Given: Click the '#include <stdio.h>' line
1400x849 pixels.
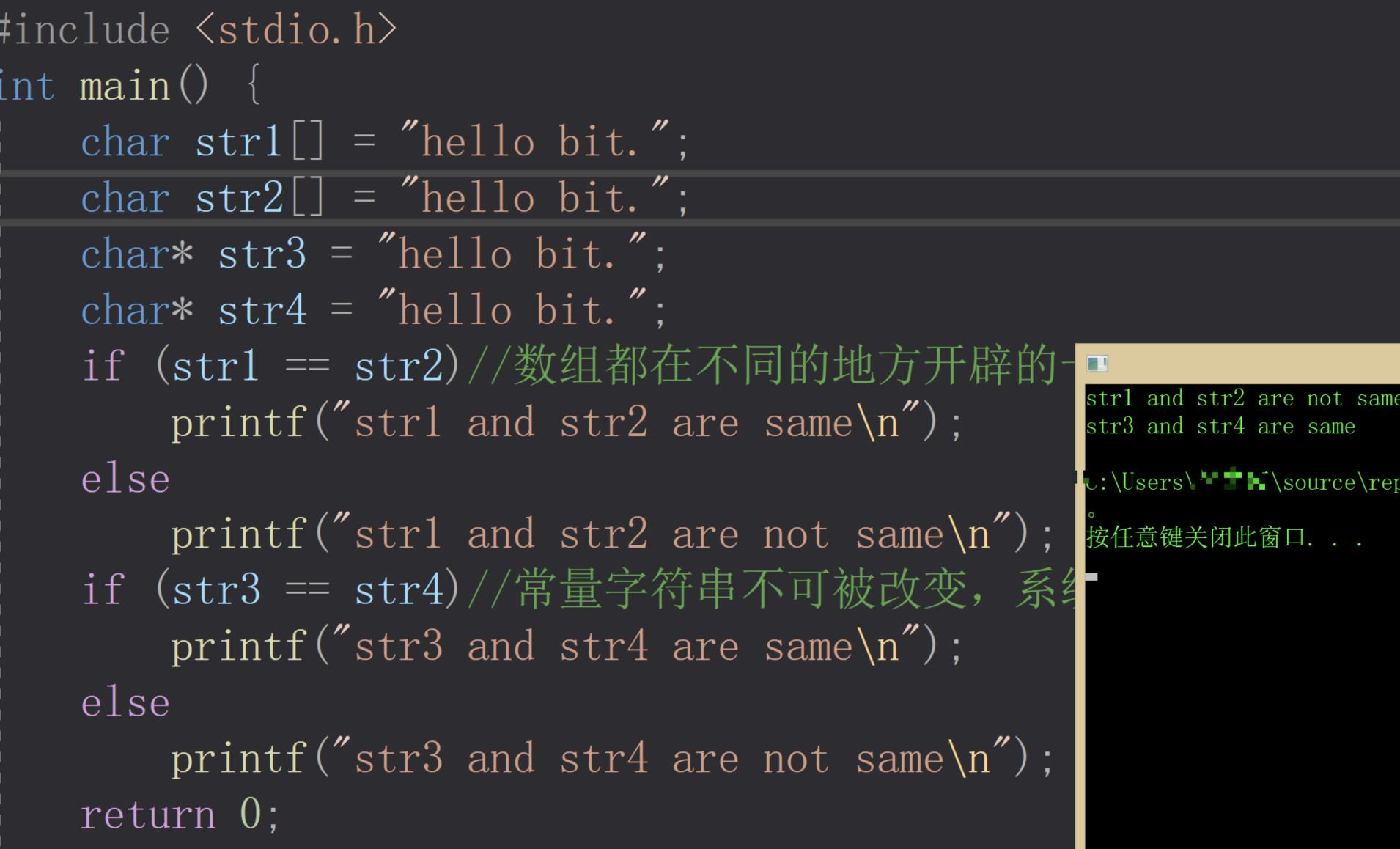Looking at the screenshot, I should pos(198,30).
